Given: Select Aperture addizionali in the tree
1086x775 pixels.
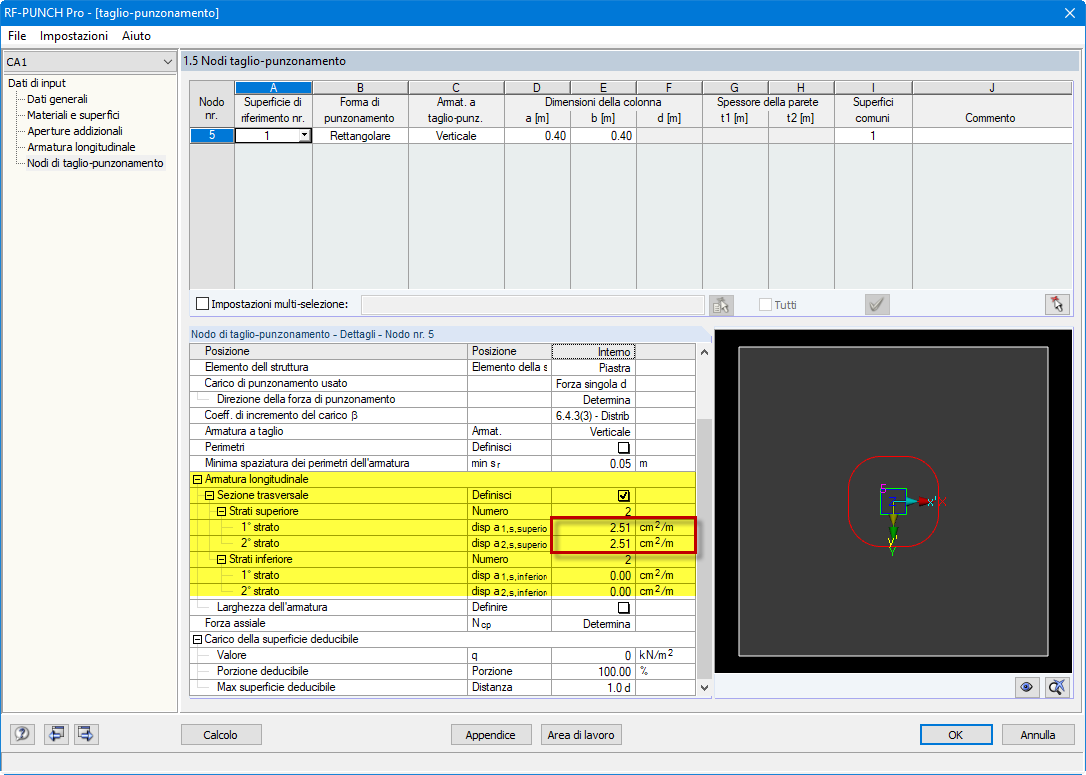Looking at the screenshot, I should 75,131.
